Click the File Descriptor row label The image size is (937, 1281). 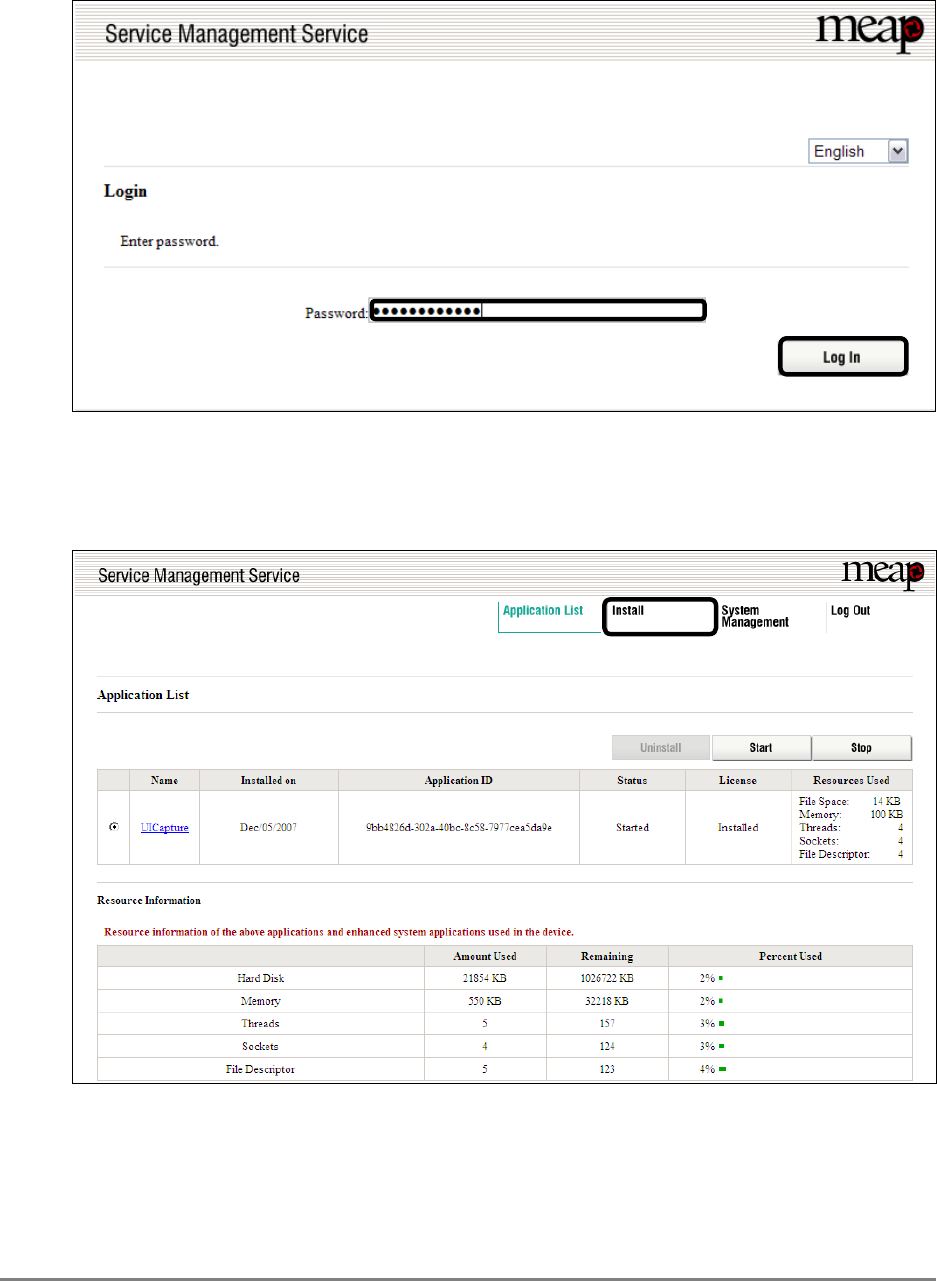[x=260, y=1070]
